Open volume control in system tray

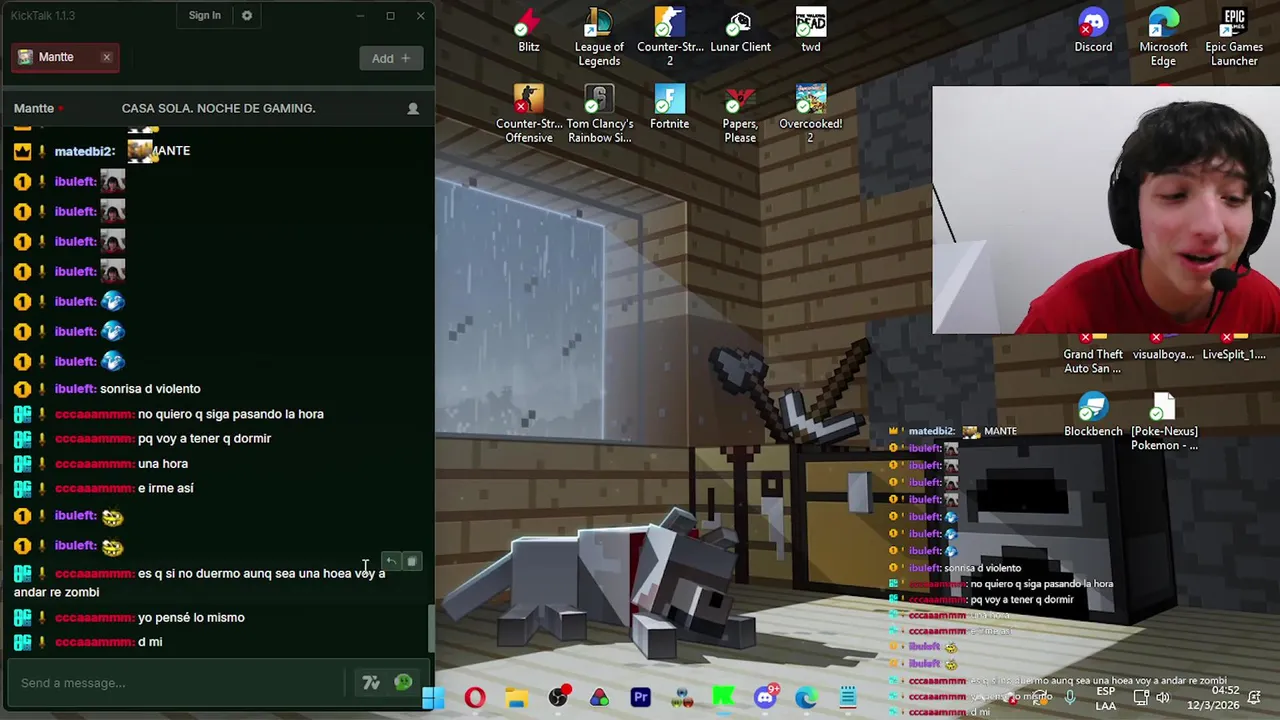pyautogui.click(x=1163, y=698)
